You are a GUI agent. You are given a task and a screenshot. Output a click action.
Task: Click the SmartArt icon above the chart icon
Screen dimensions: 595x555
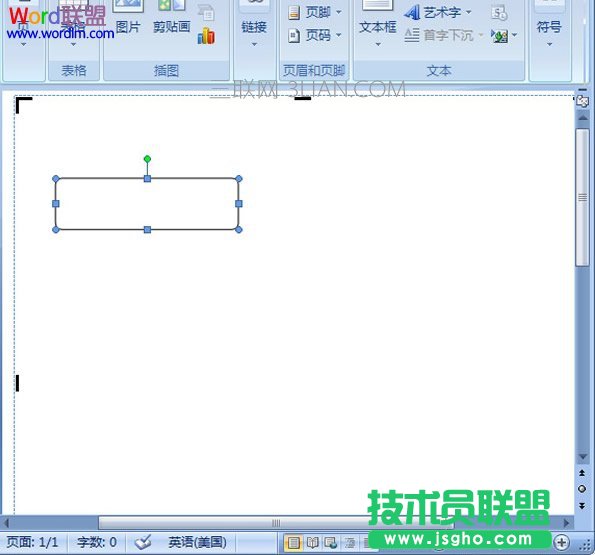pyautogui.click(x=206, y=12)
